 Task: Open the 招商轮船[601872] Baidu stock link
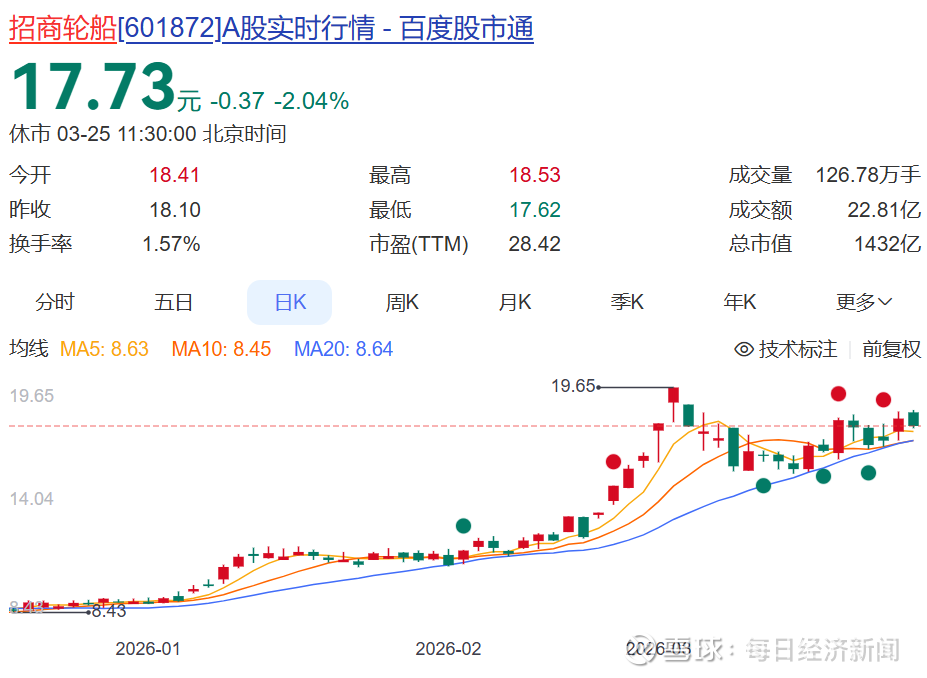coord(271,28)
